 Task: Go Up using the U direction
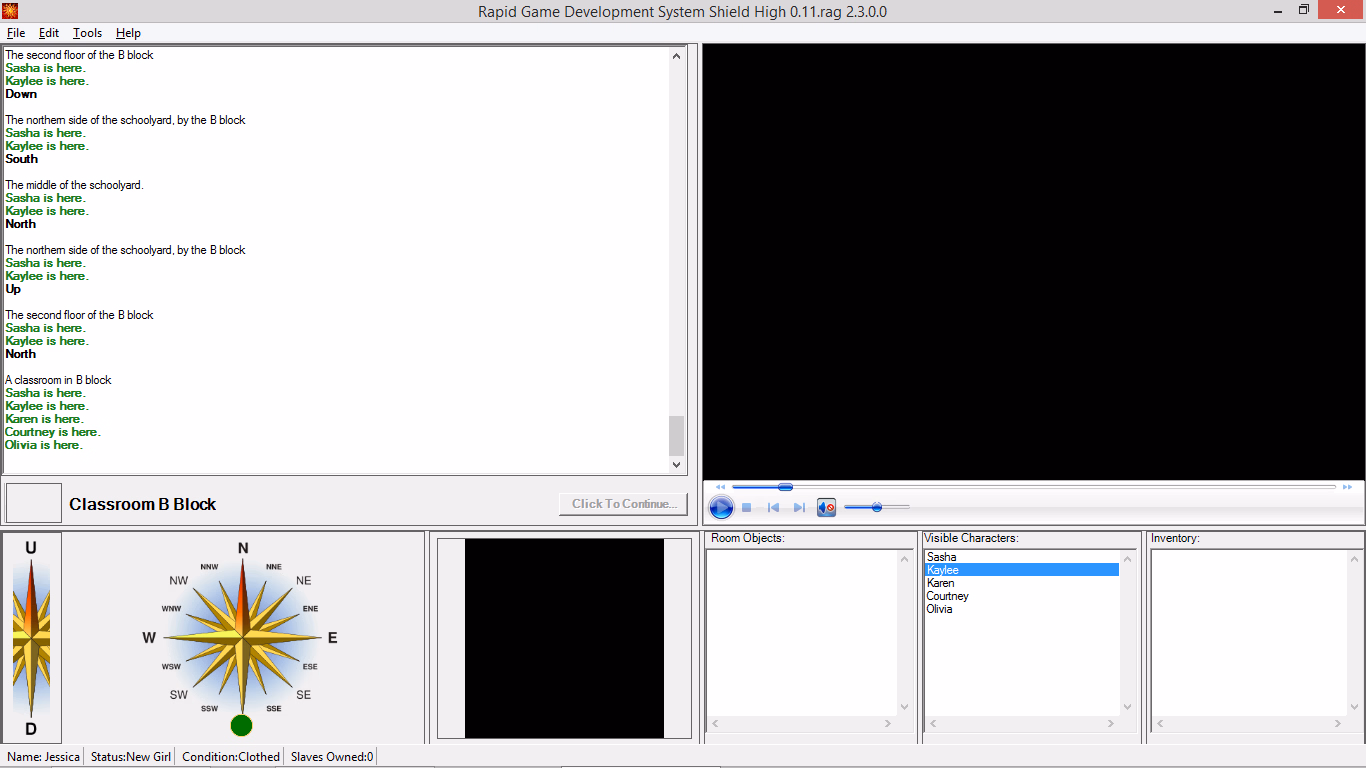[x=31, y=548]
